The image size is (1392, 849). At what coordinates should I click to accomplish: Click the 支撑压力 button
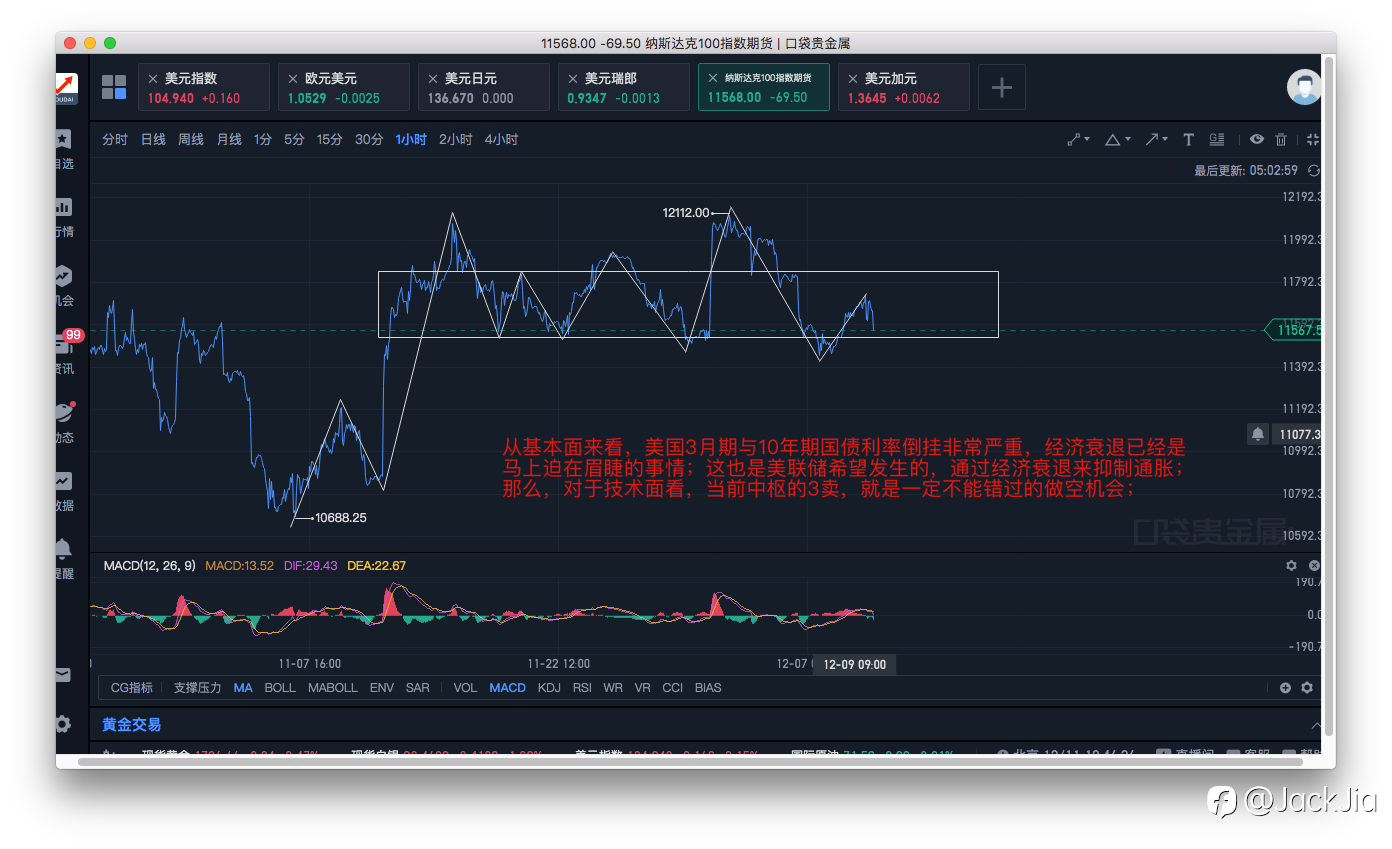pos(197,688)
